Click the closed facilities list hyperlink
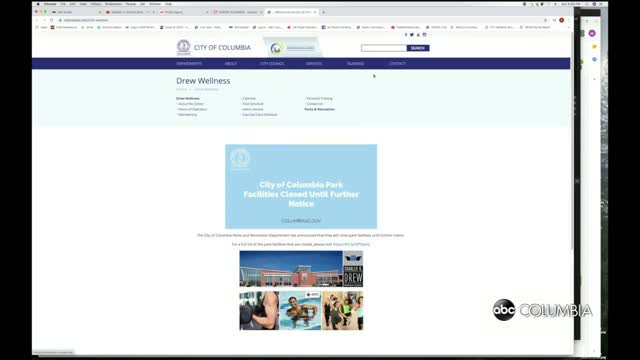The image size is (640, 360). [351, 244]
